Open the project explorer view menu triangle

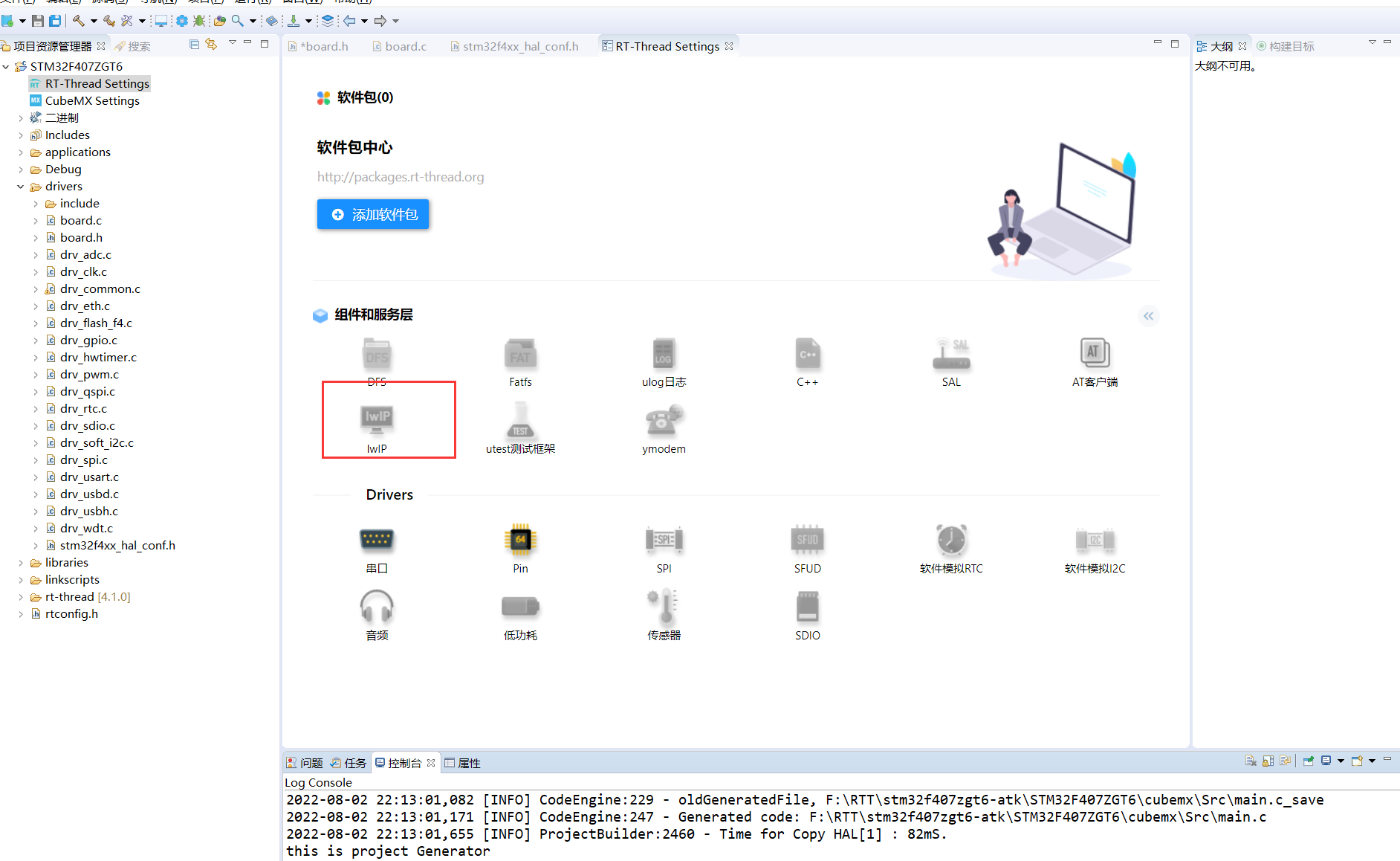click(x=233, y=42)
